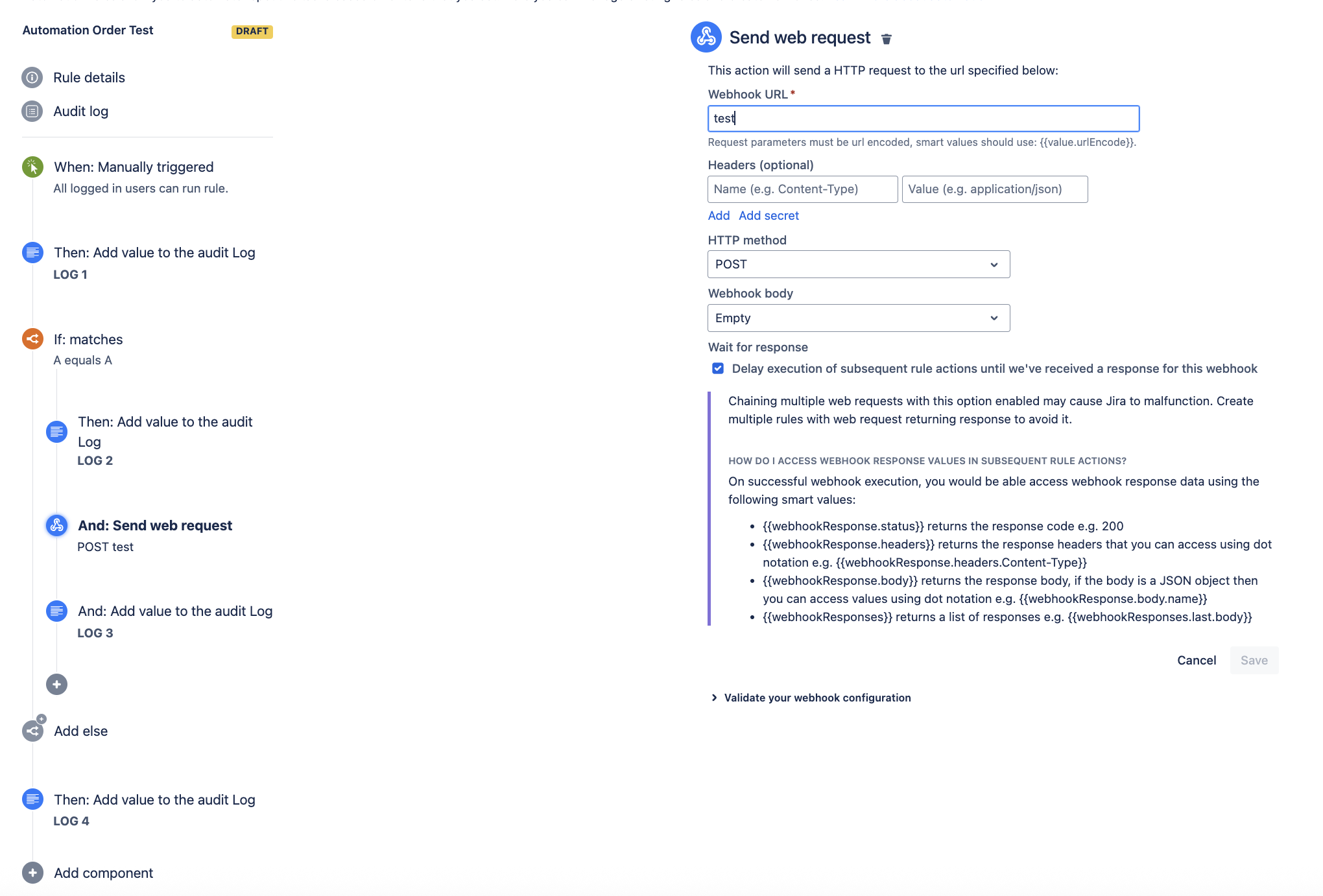
Task: Click the webhook icon beside Send web request heading
Action: tap(705, 37)
